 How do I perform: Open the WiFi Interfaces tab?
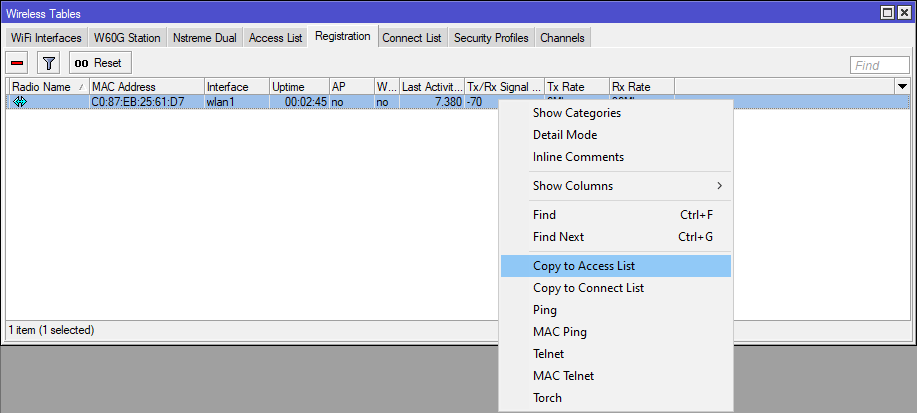(47, 38)
